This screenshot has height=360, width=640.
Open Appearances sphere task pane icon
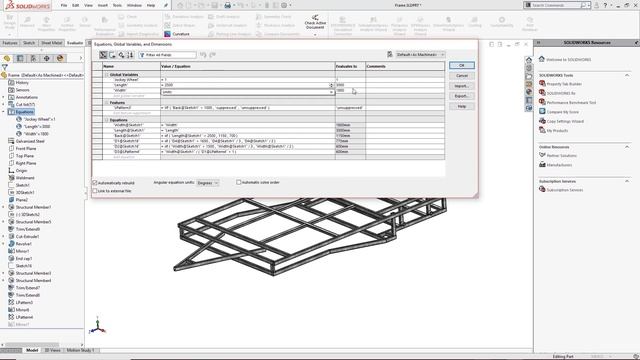[529, 92]
